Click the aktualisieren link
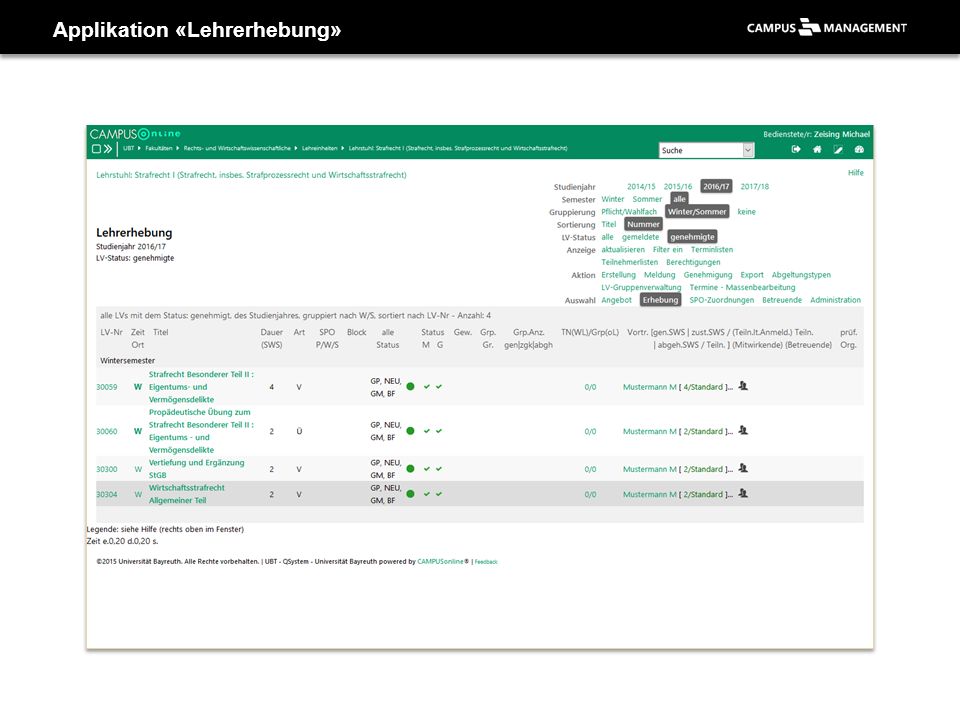 click(x=623, y=250)
